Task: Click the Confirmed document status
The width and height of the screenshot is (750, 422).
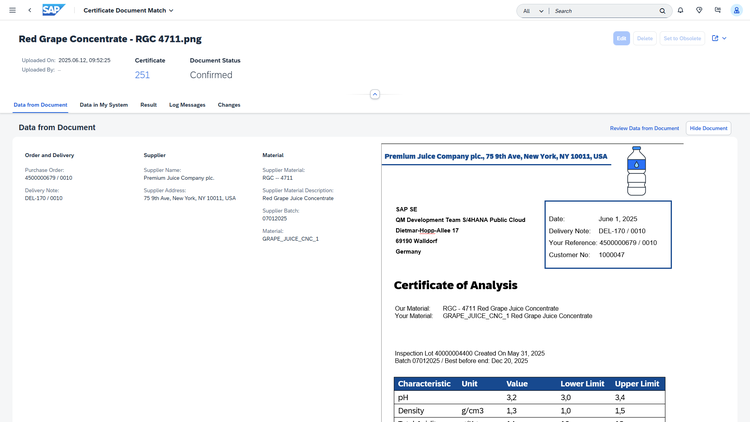Action: click(211, 75)
